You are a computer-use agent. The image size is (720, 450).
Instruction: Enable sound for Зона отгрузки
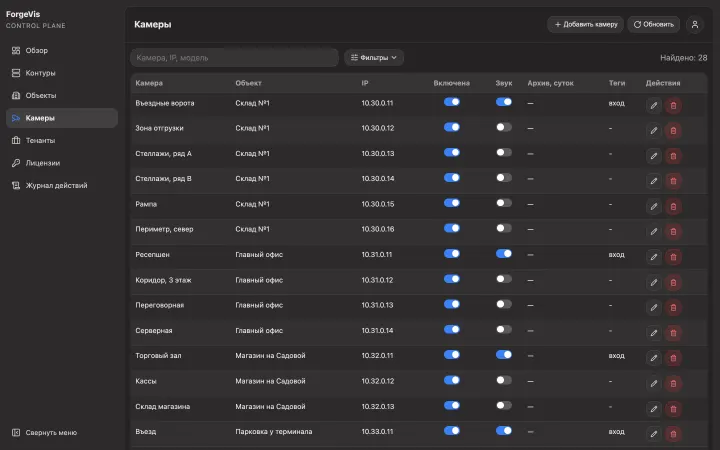click(504, 127)
